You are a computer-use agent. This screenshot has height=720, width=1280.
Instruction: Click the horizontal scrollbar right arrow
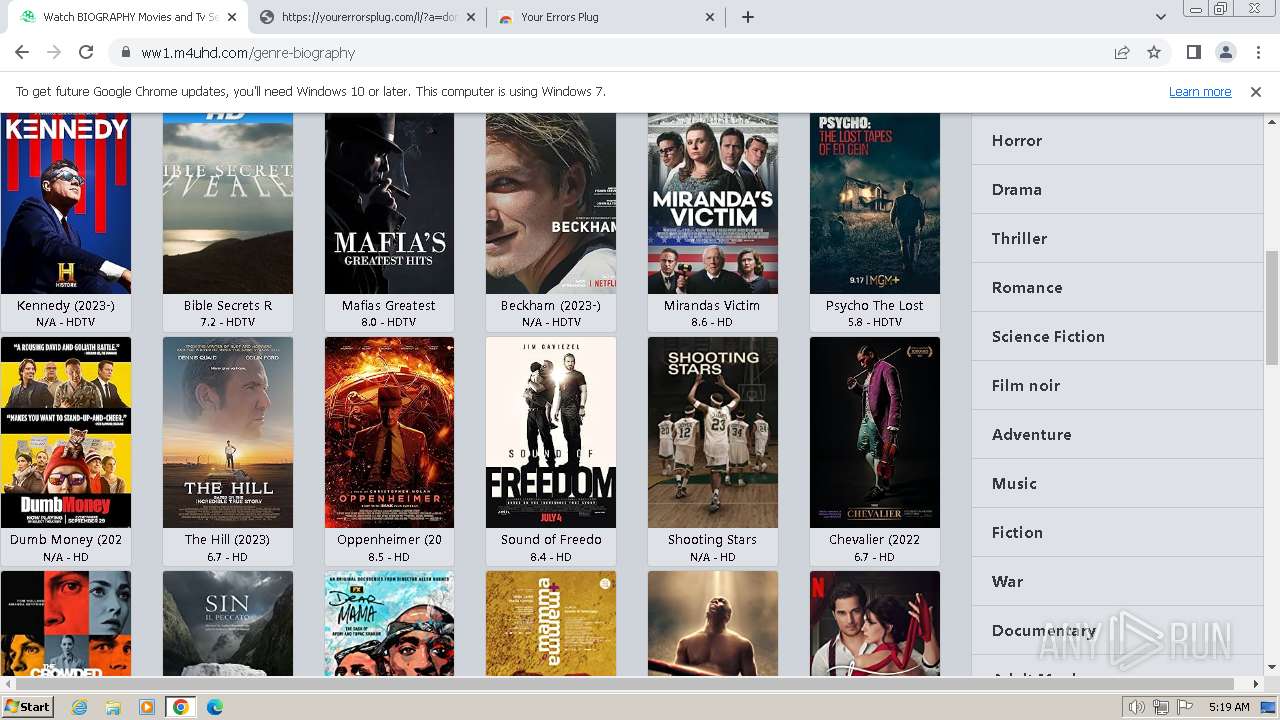pos(1256,684)
